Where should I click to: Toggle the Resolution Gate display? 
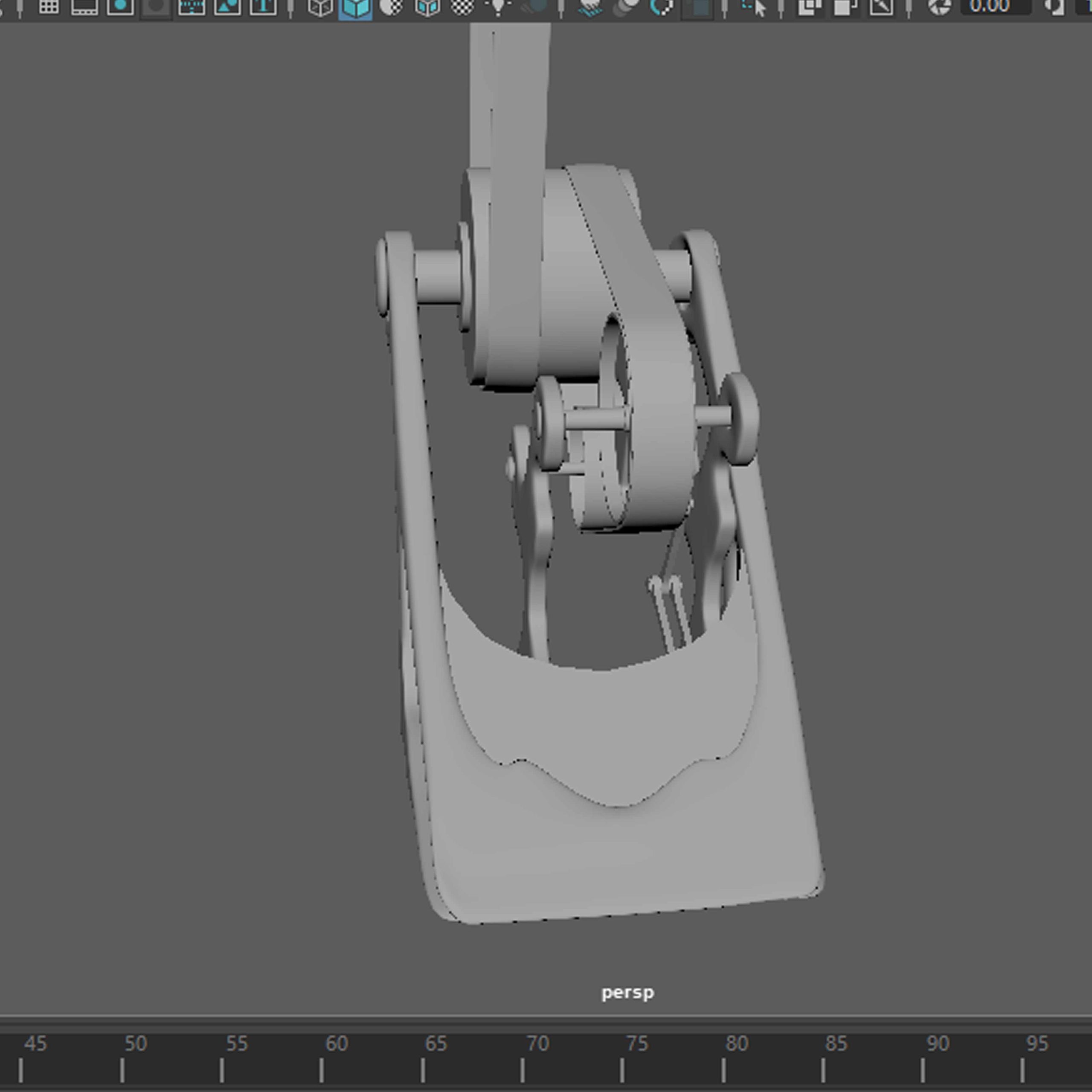click(120, 7)
